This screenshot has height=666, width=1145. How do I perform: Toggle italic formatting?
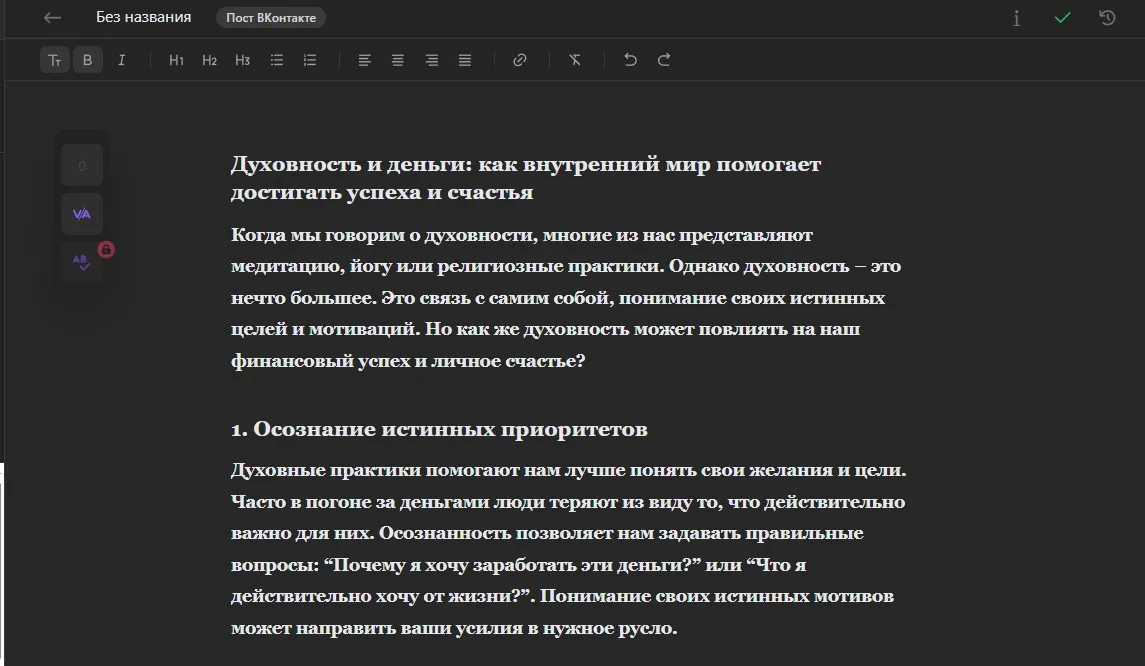[x=121, y=60]
